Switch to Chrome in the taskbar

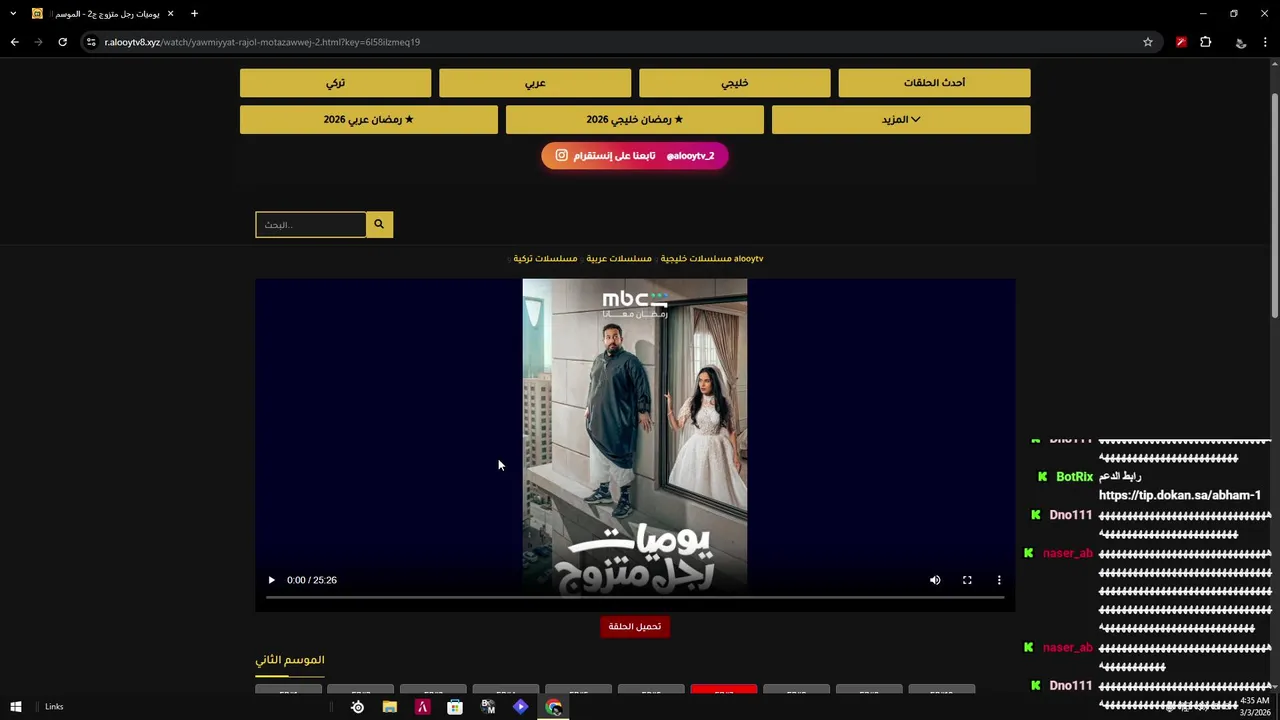[x=553, y=707]
